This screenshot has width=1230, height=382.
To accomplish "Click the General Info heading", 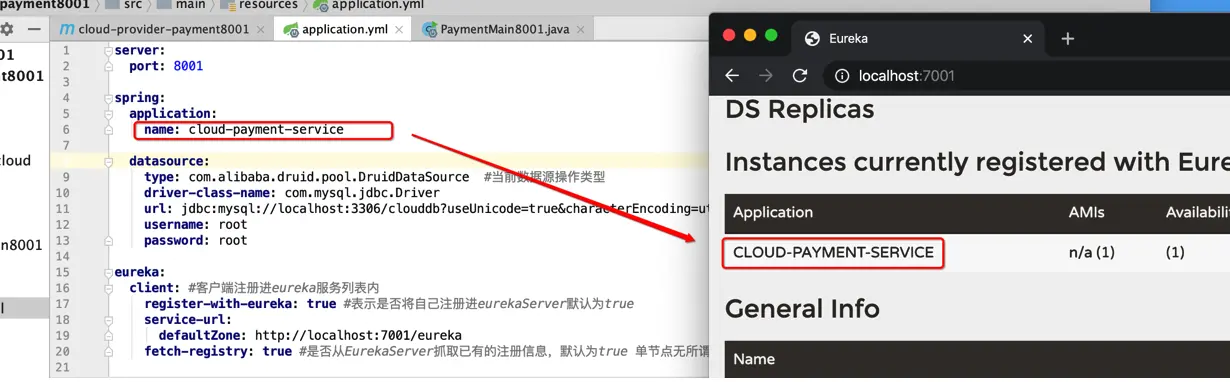I will point(802,309).
